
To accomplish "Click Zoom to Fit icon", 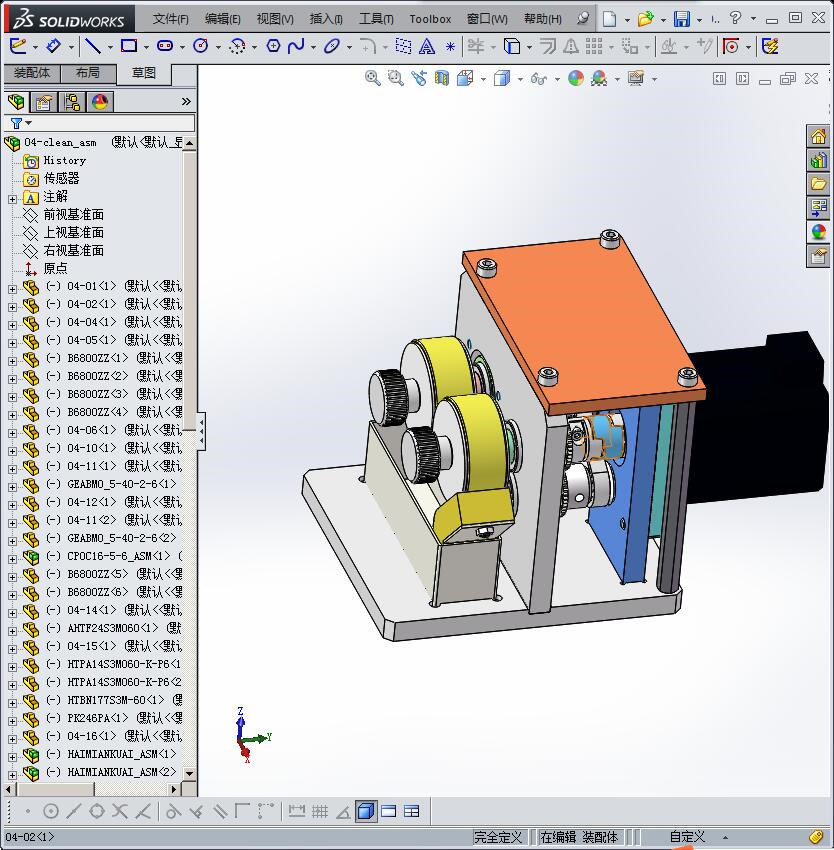I will (x=373, y=79).
